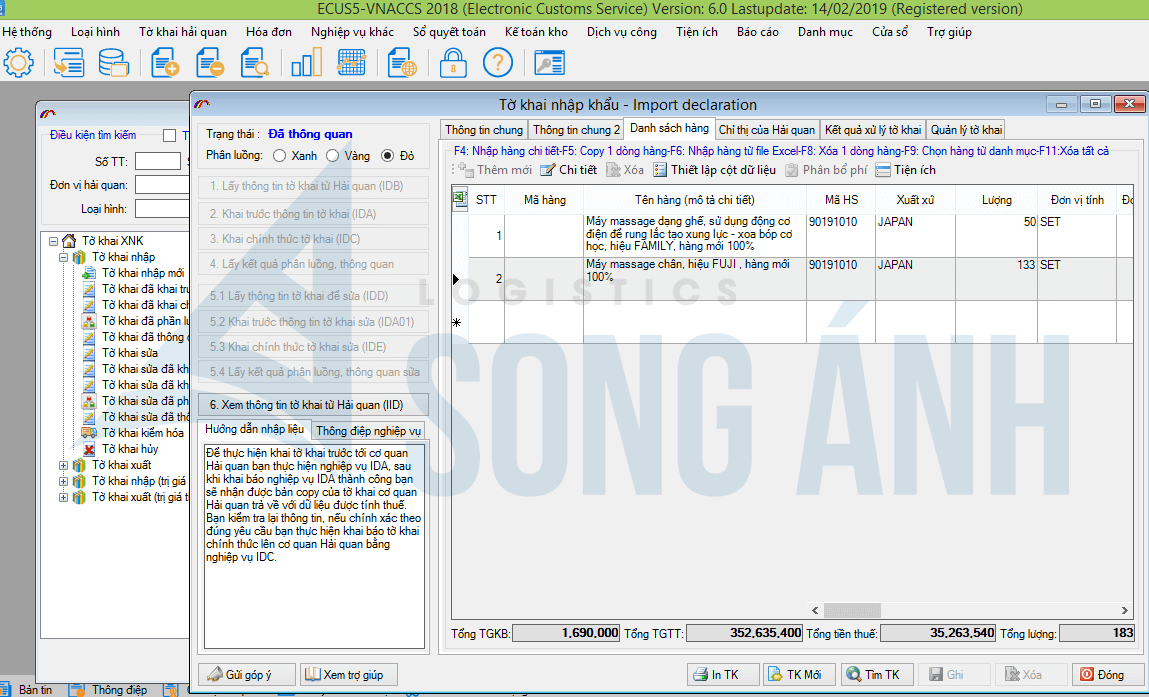Viewport: 1149px width, 697px height.
Task: Select the Vàng channel radio button
Action: point(335,156)
